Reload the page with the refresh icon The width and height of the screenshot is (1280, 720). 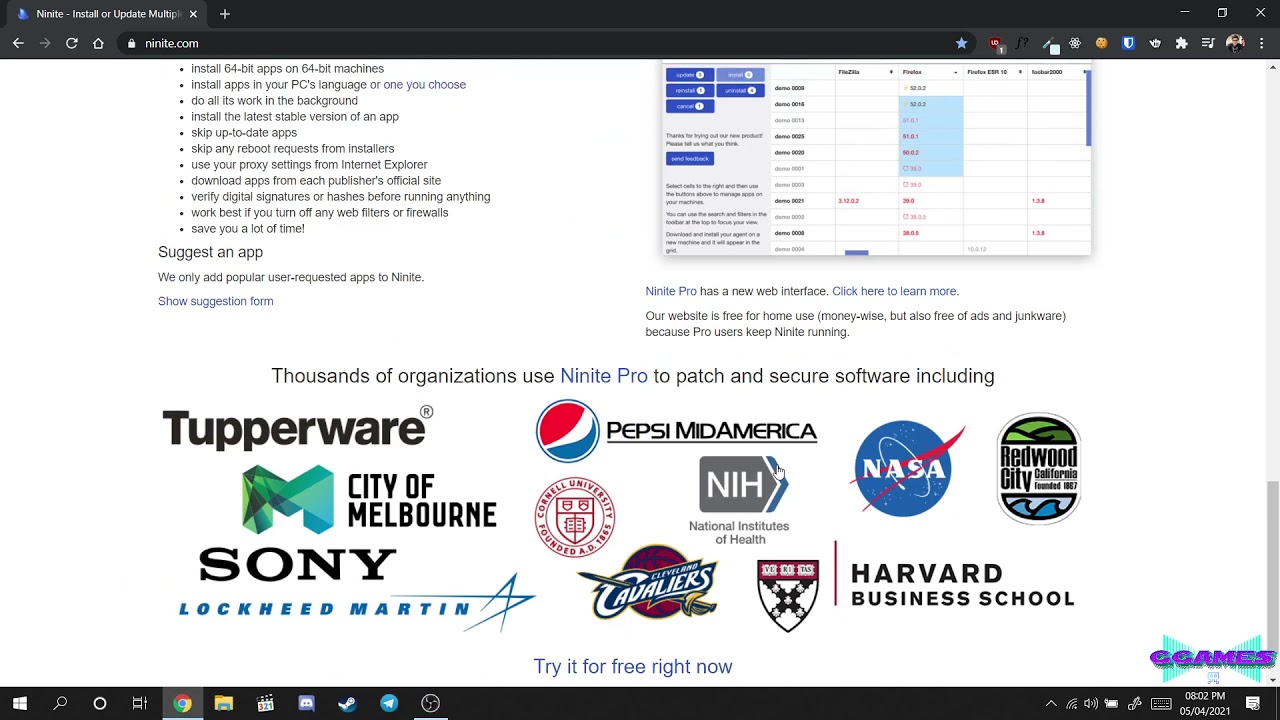[71, 43]
